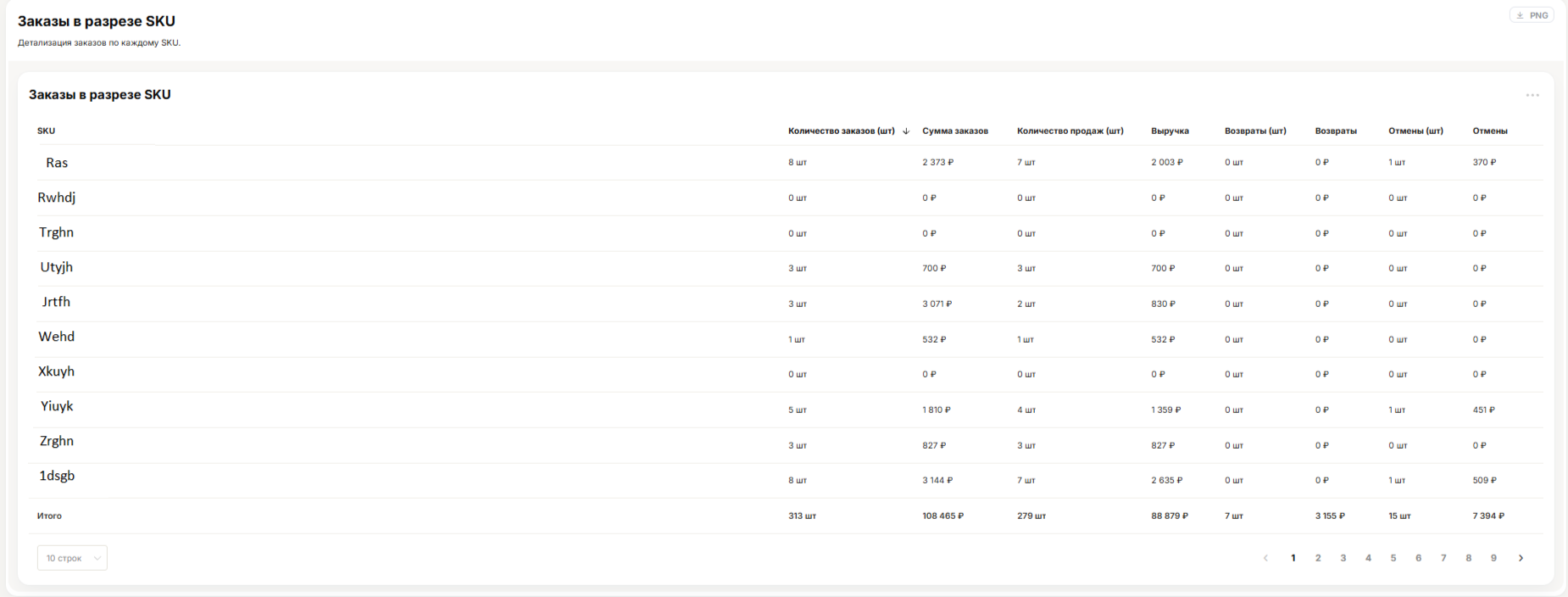Click the SKU name Trghn
Viewport: 1568px width, 597px height.
point(57,232)
